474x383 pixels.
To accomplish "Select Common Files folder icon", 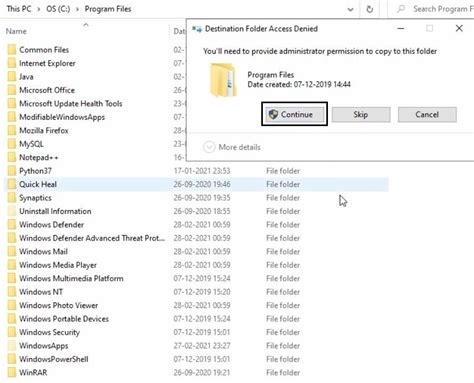I will tap(12, 50).
